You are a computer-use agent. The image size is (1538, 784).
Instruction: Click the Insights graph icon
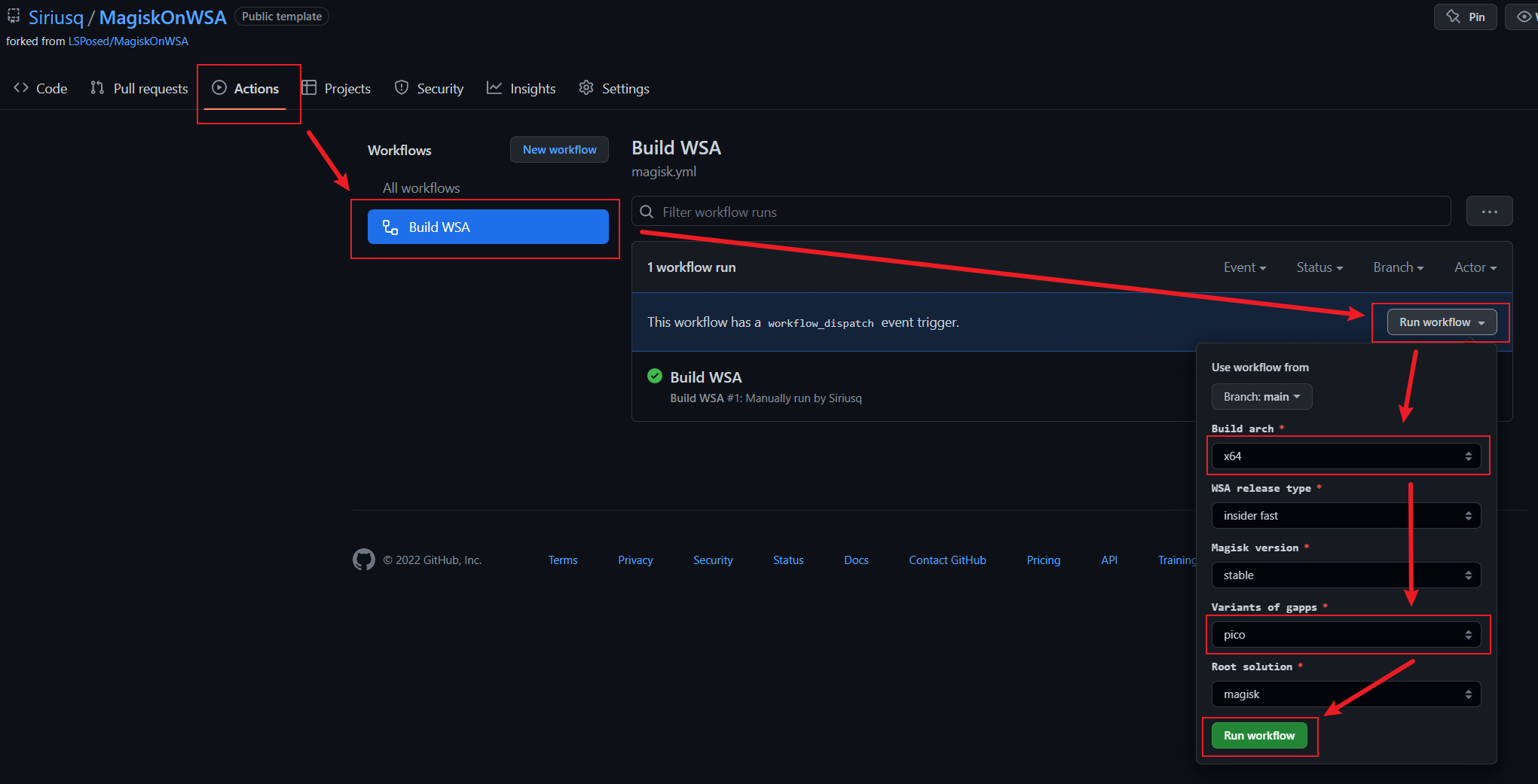[494, 88]
